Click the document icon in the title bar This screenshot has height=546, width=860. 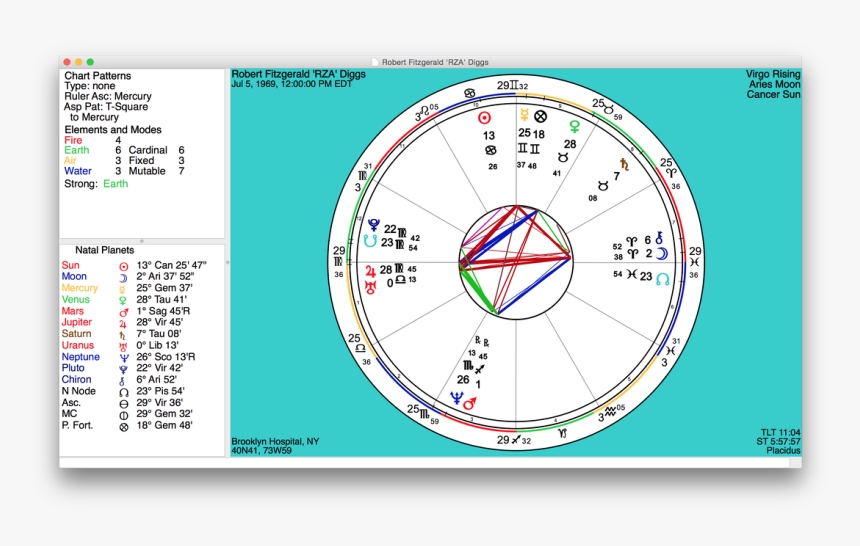pos(375,62)
